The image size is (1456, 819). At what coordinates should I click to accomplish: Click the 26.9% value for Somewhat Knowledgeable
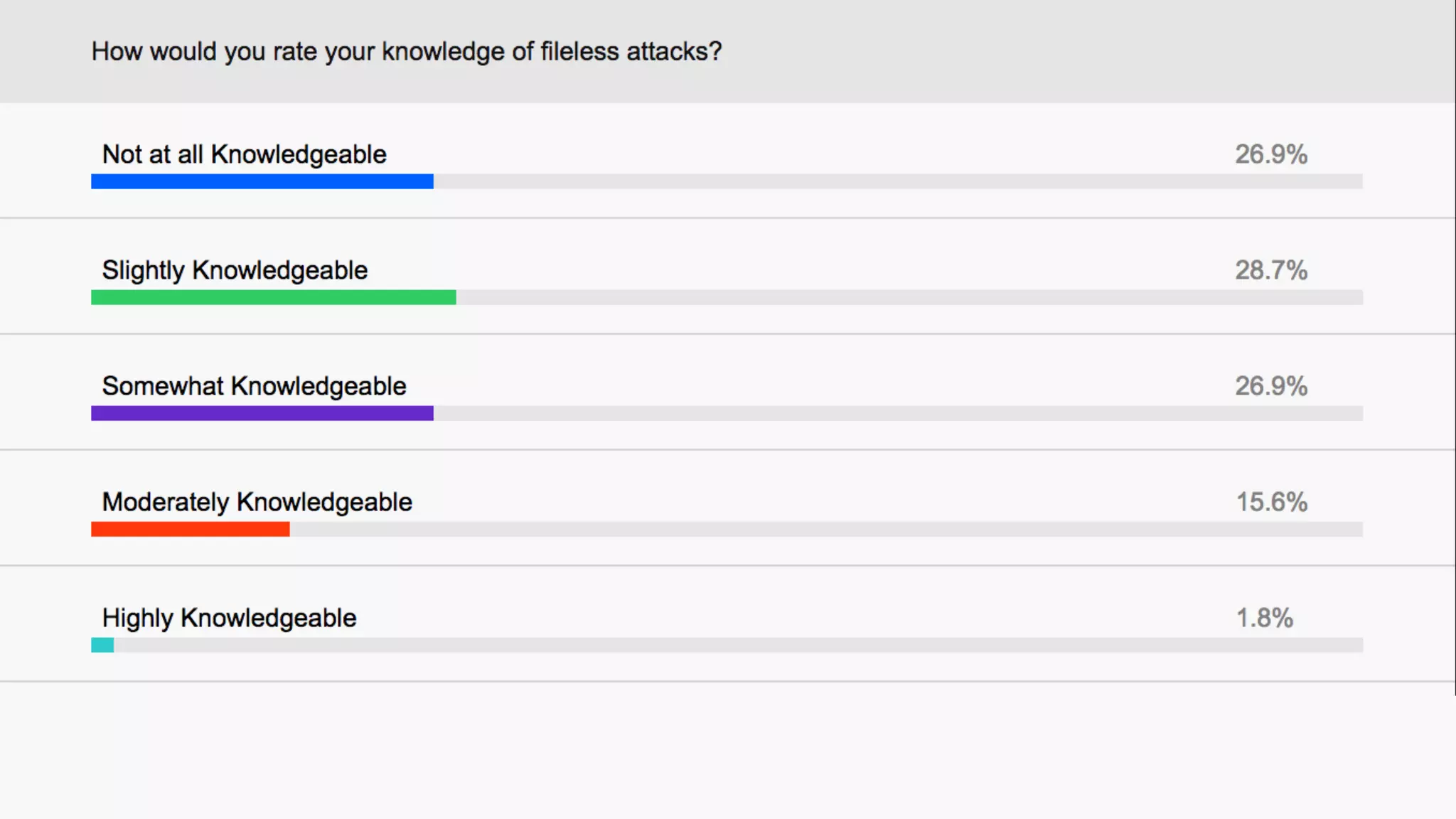(x=1270, y=386)
